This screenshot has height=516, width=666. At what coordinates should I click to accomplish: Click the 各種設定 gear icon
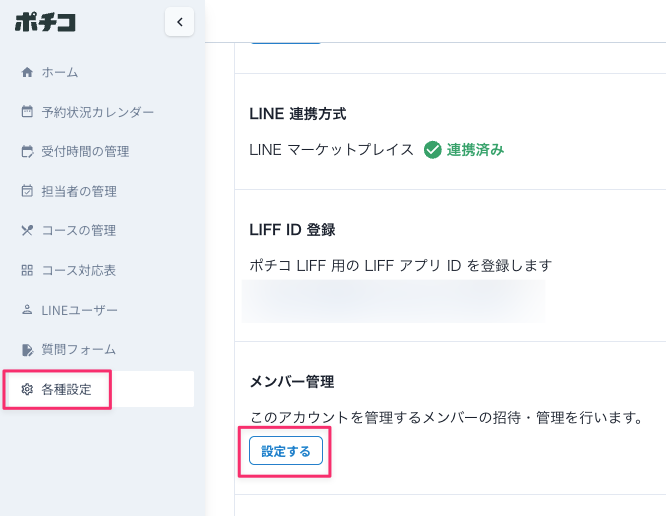27,389
